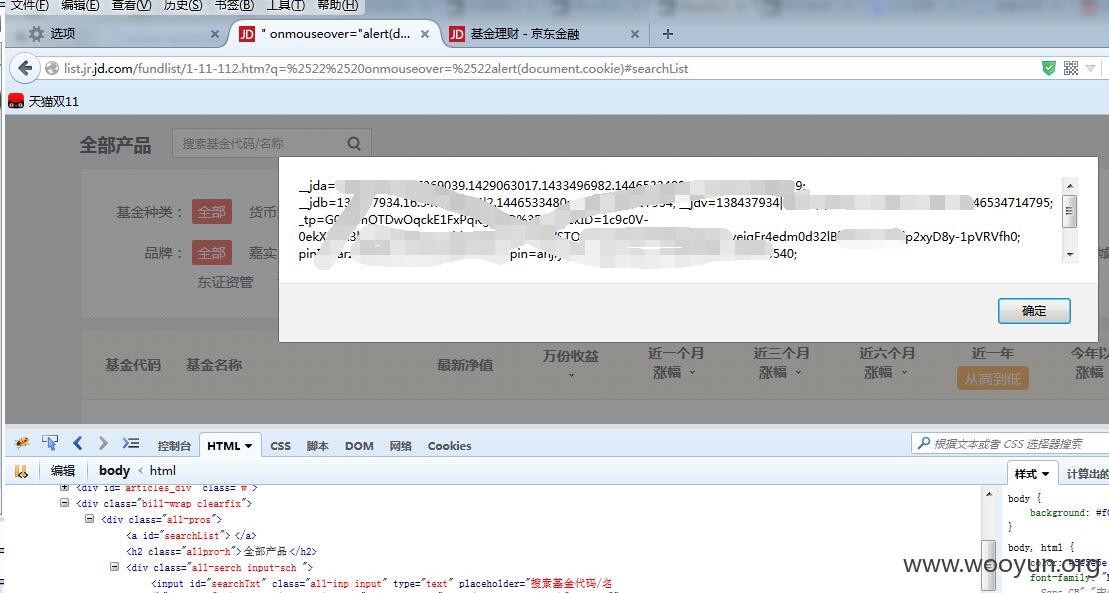Collapse the all-pros div node
Screen dimensions: 1109x593
(x=90, y=519)
